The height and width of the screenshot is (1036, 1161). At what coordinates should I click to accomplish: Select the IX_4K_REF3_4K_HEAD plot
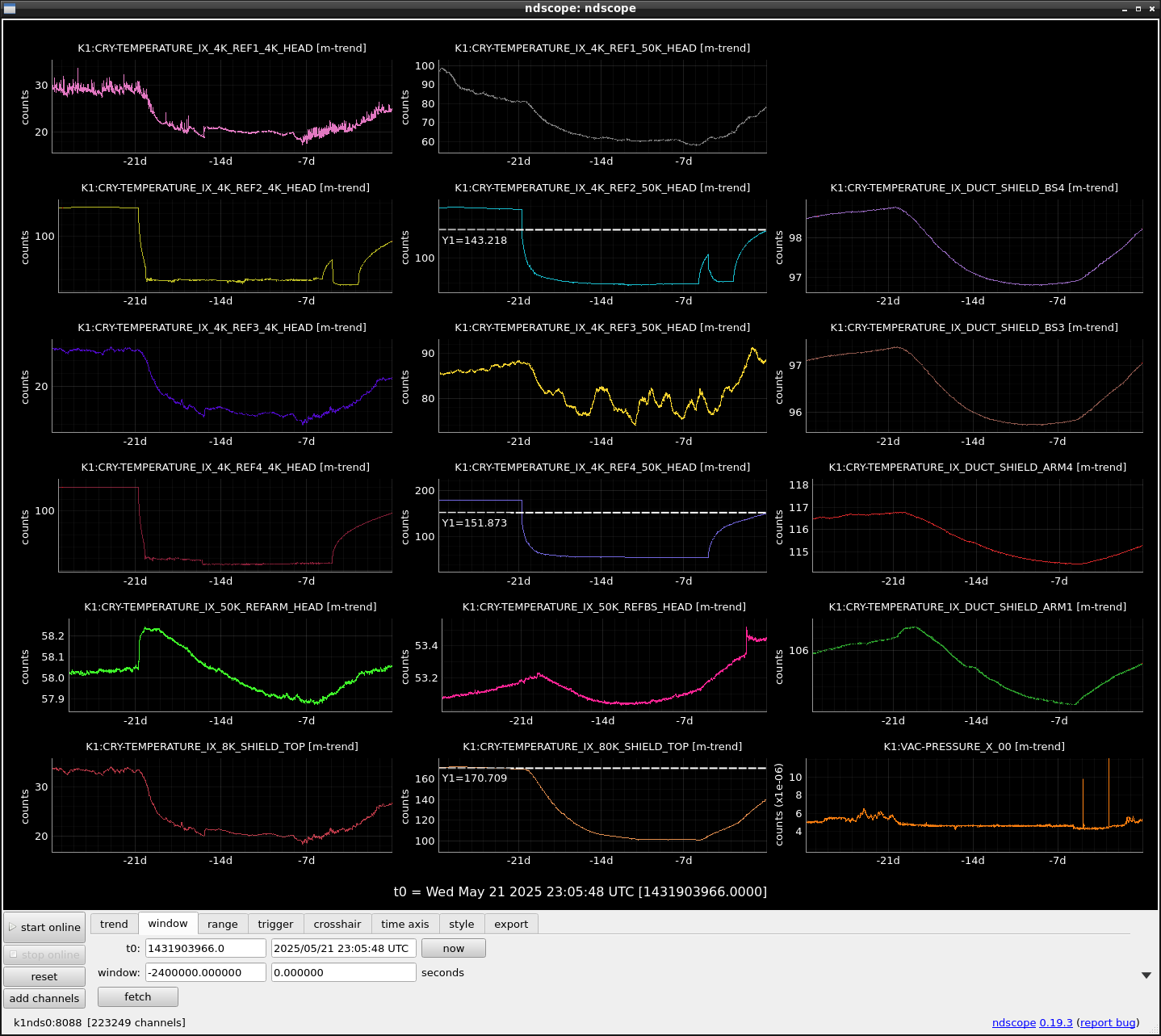[x=222, y=385]
